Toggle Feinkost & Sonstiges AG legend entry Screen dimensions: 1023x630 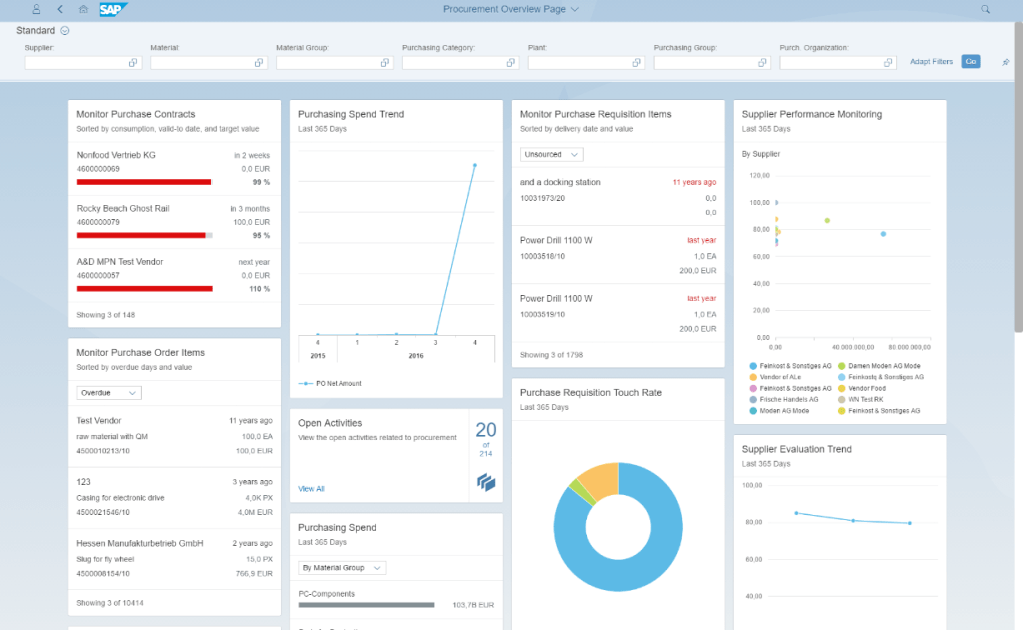tap(795, 366)
